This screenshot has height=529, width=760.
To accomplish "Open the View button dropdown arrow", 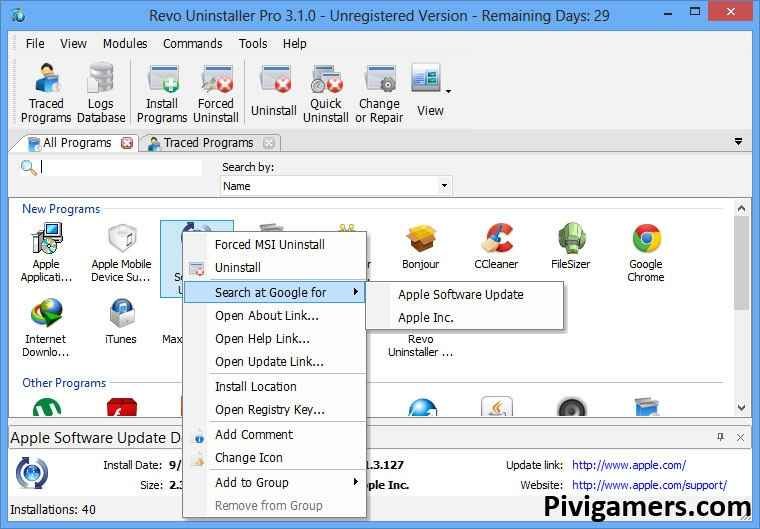I will pos(448,91).
